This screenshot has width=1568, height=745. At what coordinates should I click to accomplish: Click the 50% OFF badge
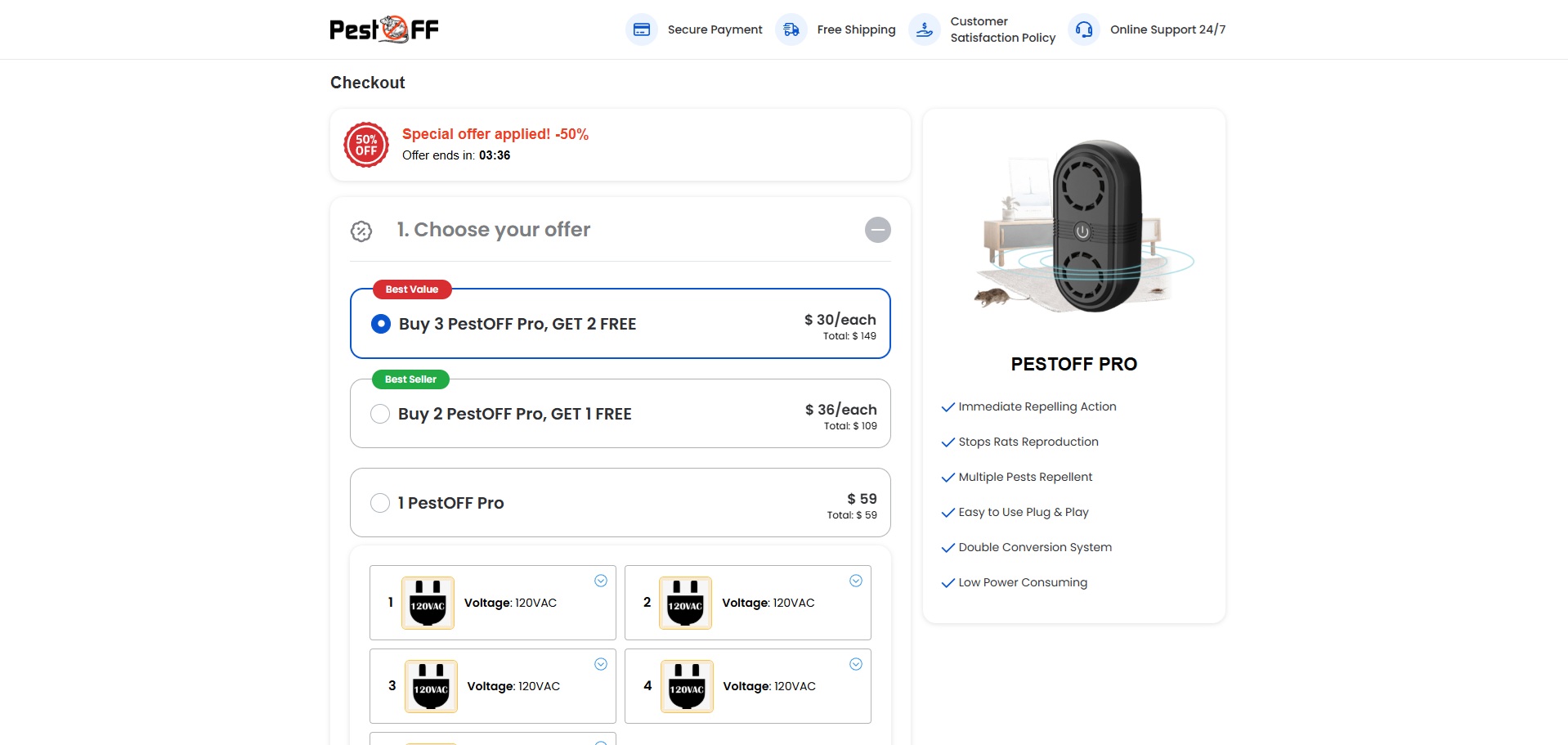[x=366, y=145]
